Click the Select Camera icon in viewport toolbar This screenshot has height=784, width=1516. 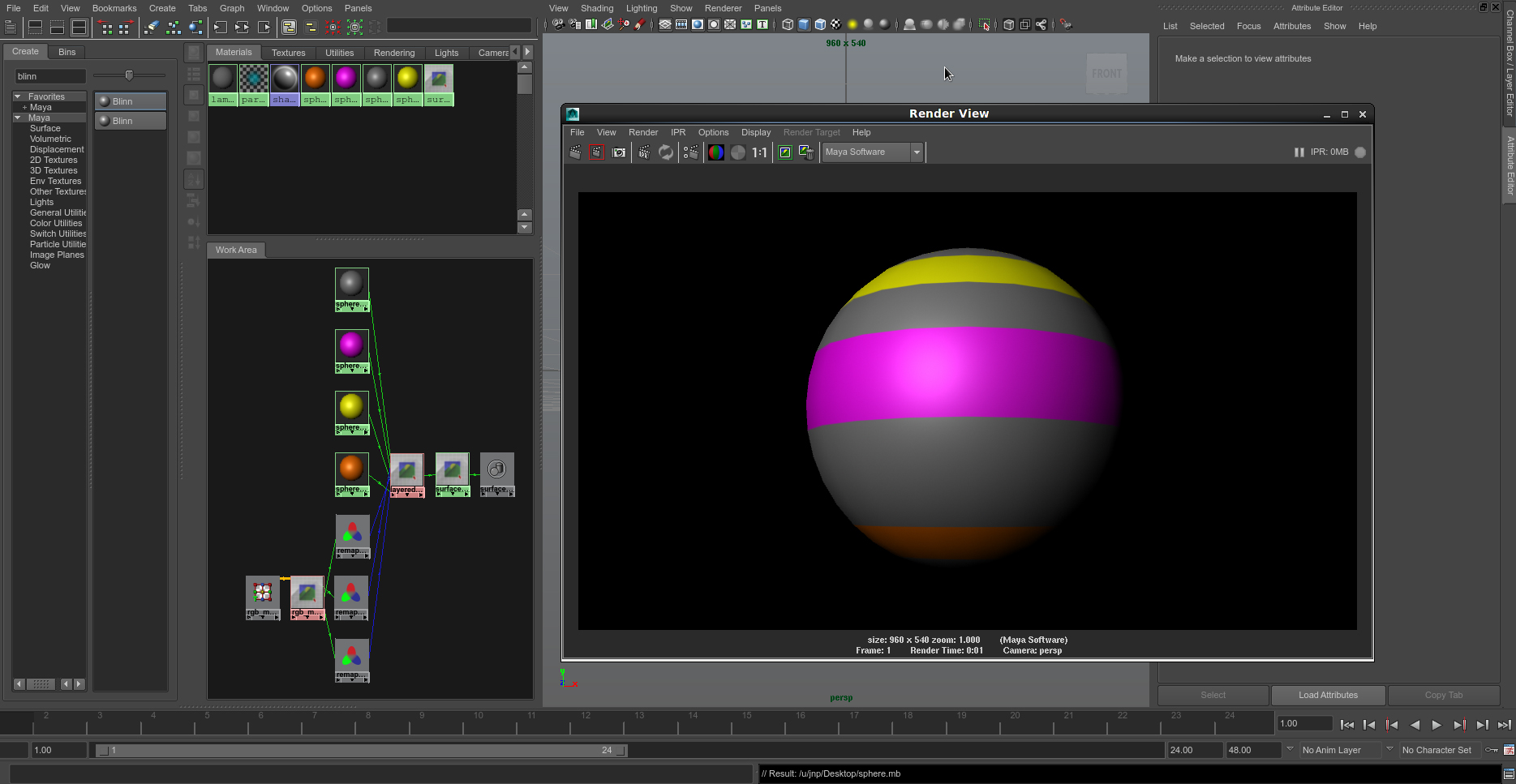[558, 24]
